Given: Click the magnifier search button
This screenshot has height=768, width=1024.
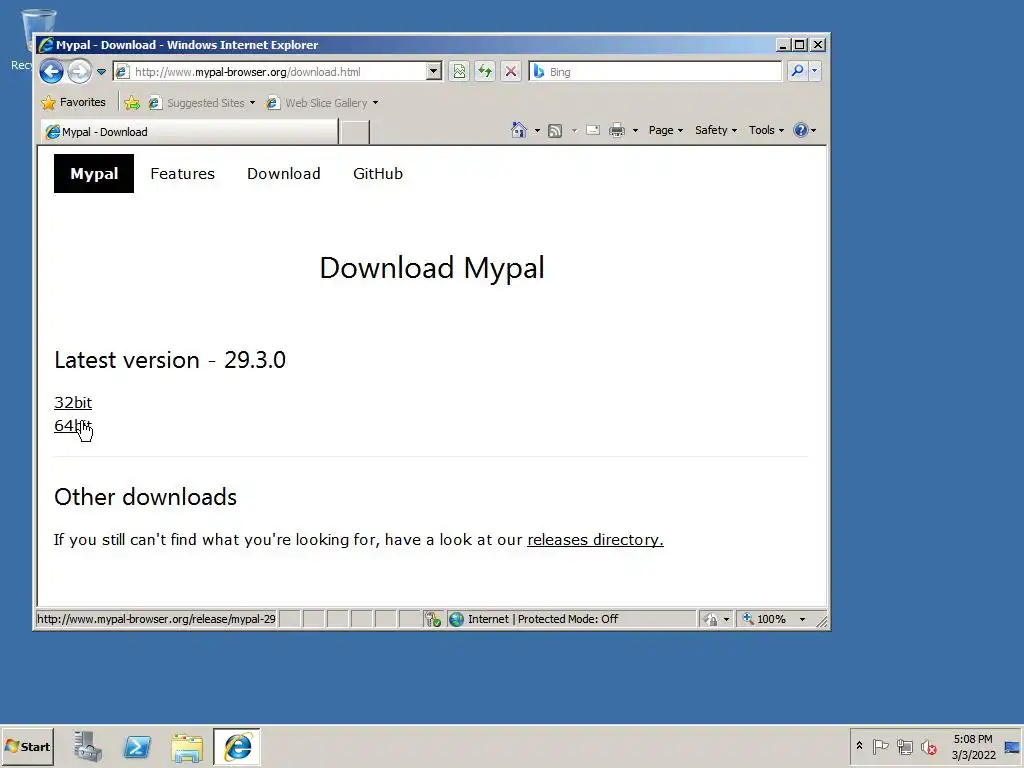Looking at the screenshot, I should [797, 71].
